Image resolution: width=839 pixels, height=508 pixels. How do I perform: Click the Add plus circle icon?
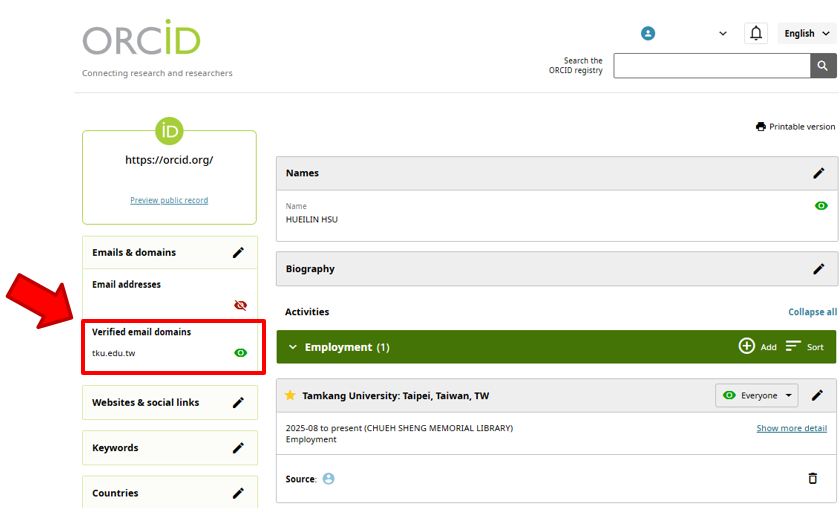(x=747, y=346)
